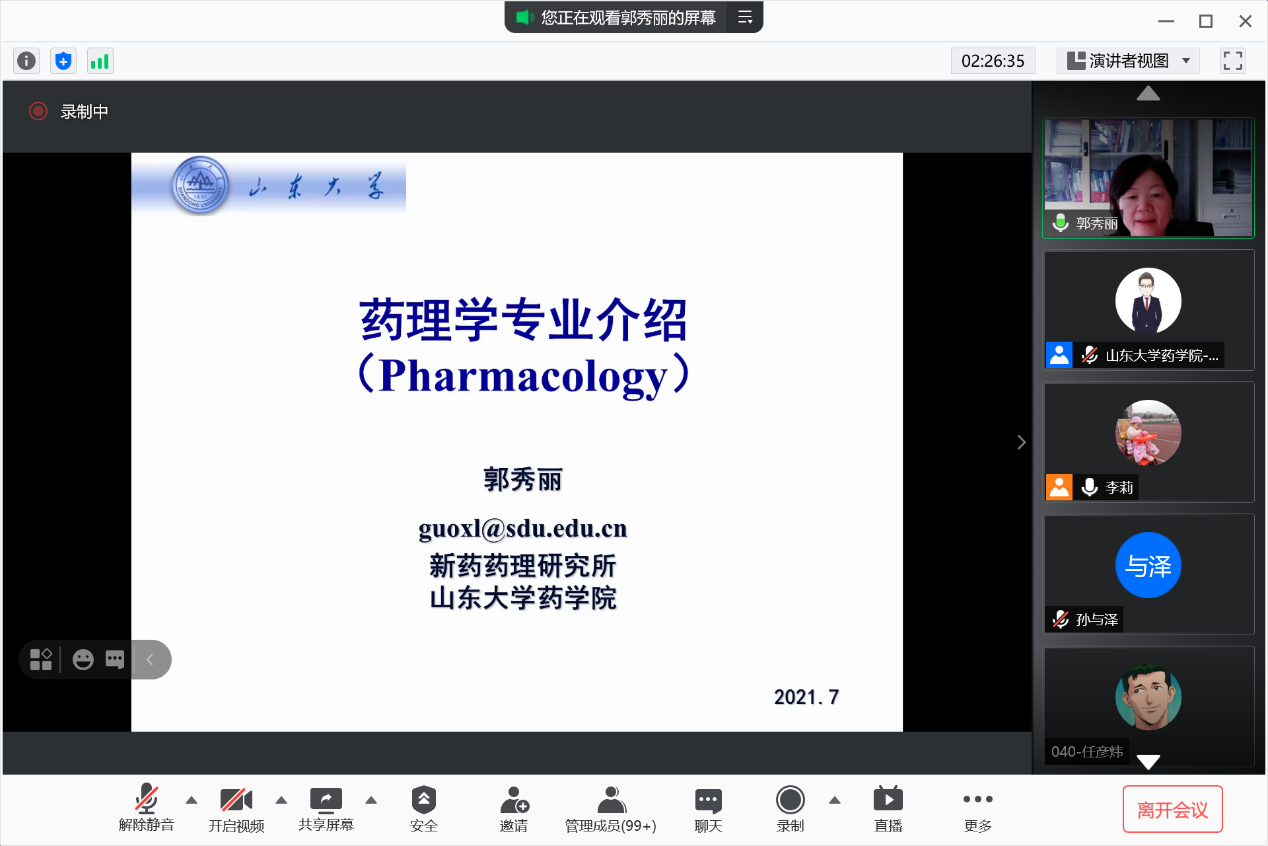
Task: Open the screen-sharing options menu at top
Action: 744,17
